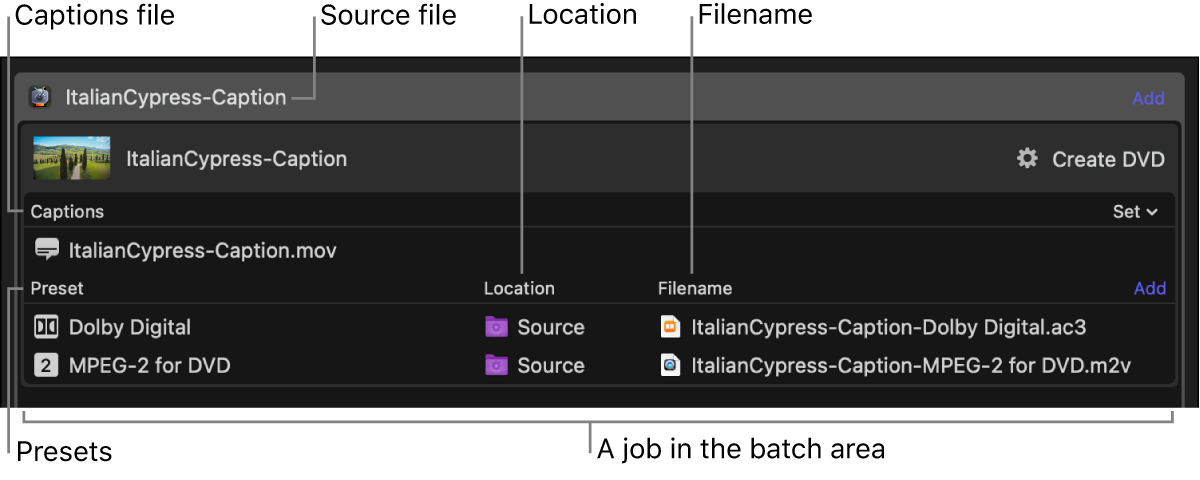This screenshot has height=480, width=1200.
Task: Click the Location column header
Action: 519,288
